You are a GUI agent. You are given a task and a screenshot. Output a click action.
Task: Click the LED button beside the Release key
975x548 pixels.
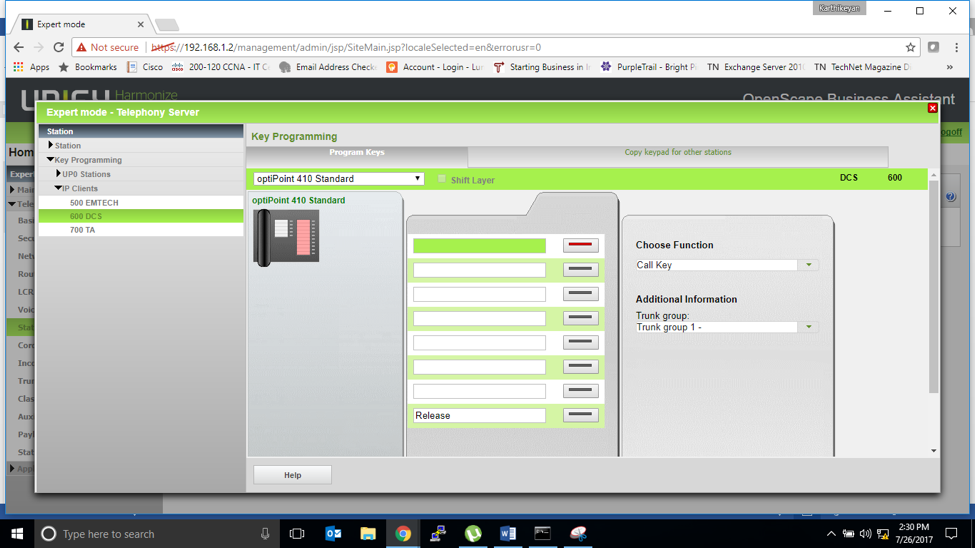[x=580, y=415]
